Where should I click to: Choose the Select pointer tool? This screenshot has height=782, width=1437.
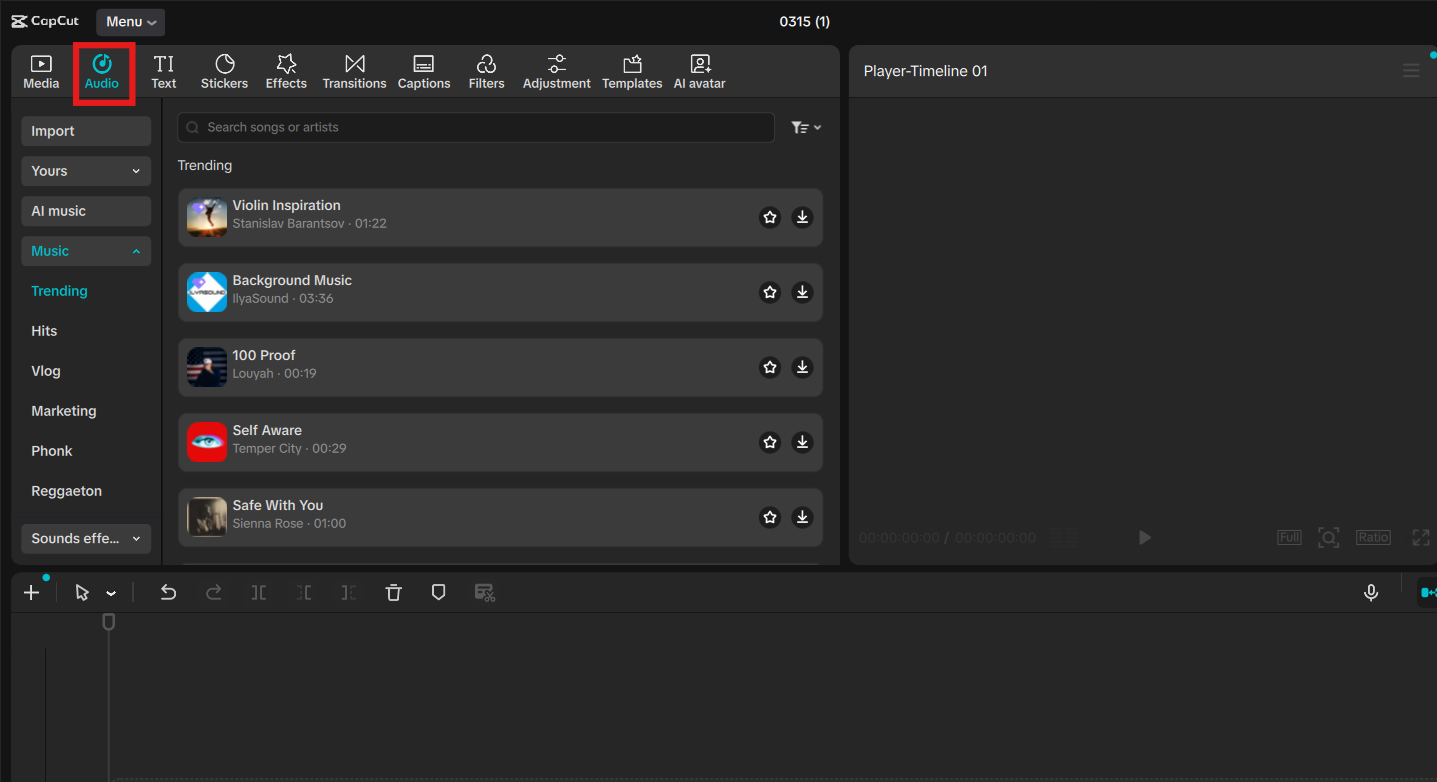[82, 593]
